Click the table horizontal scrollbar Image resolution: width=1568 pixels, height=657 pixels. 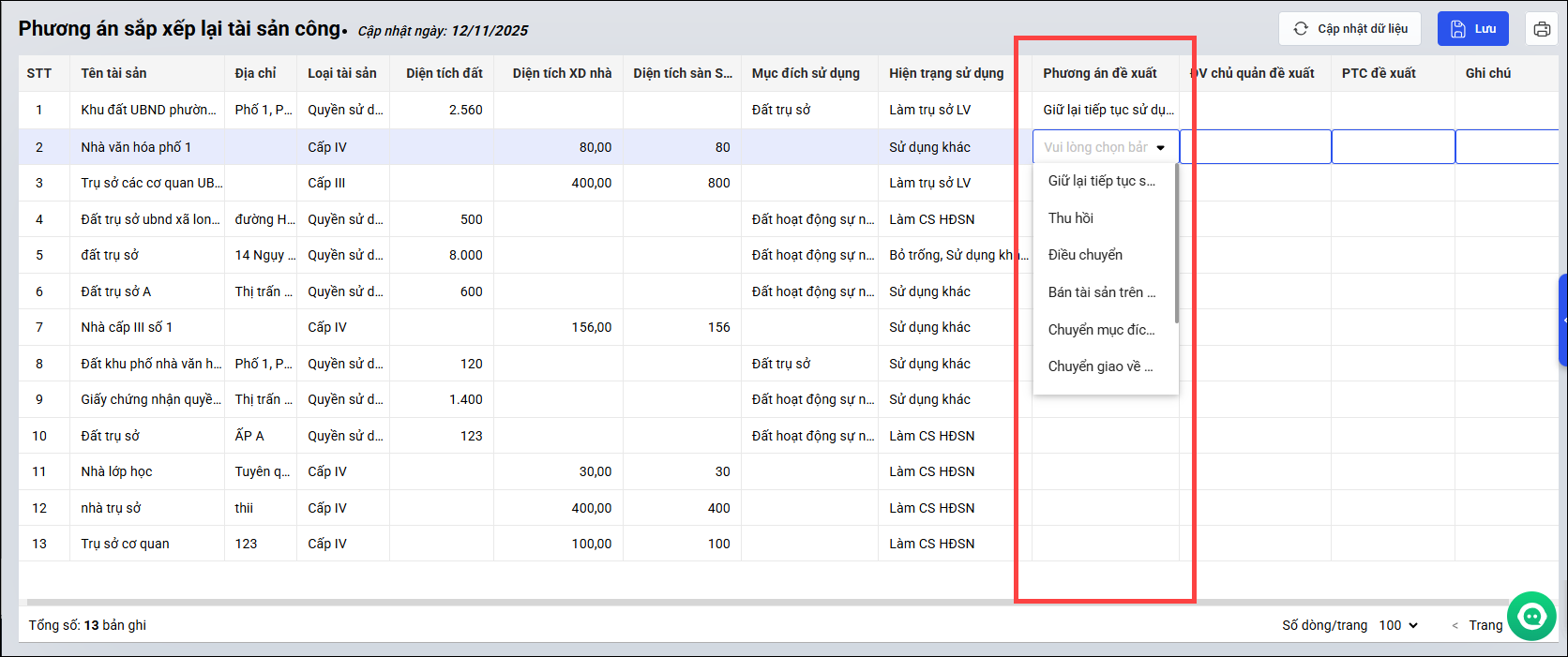tap(750, 603)
